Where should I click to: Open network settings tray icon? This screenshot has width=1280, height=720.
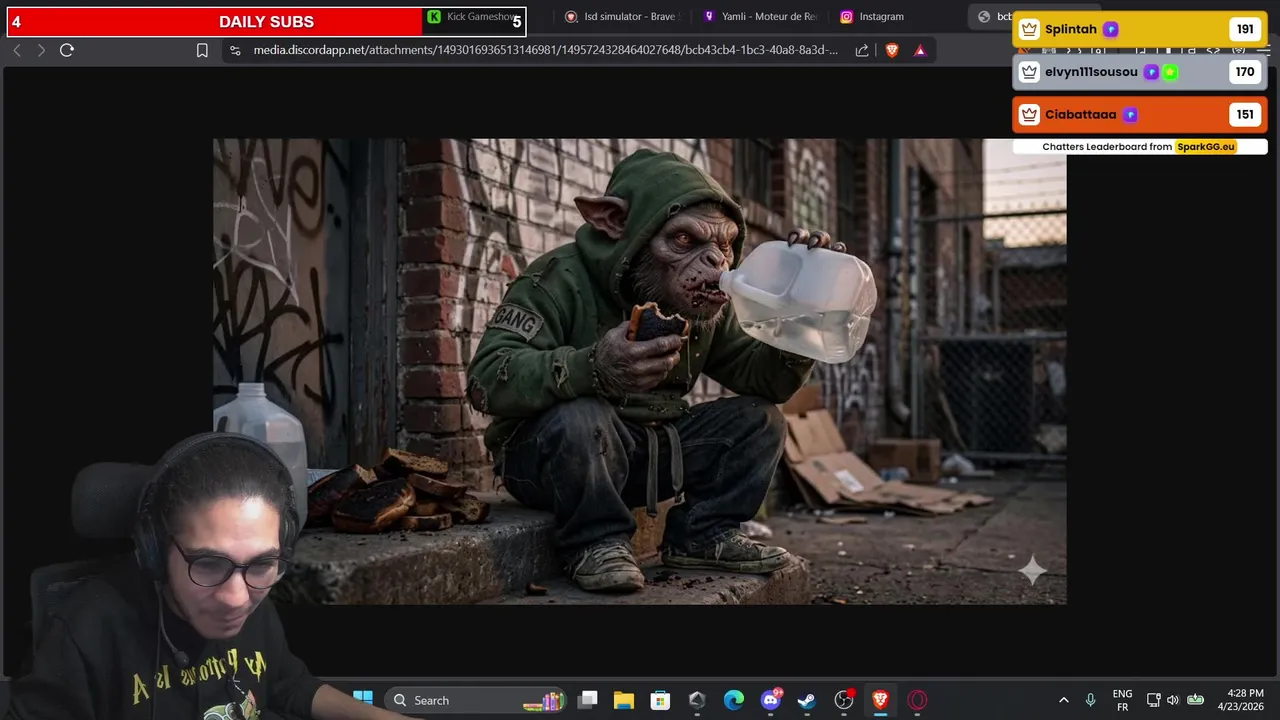1153,700
